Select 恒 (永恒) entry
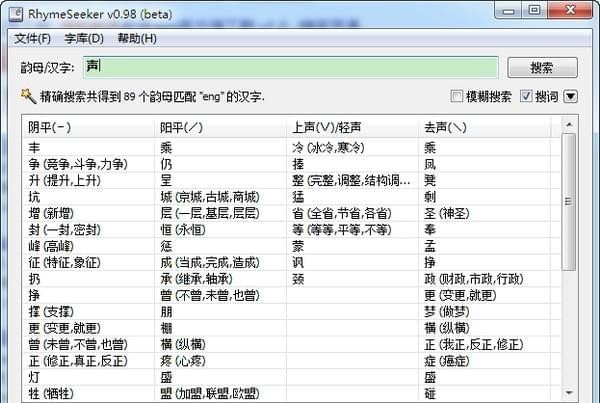The height and width of the screenshot is (419, 600). pos(183,230)
